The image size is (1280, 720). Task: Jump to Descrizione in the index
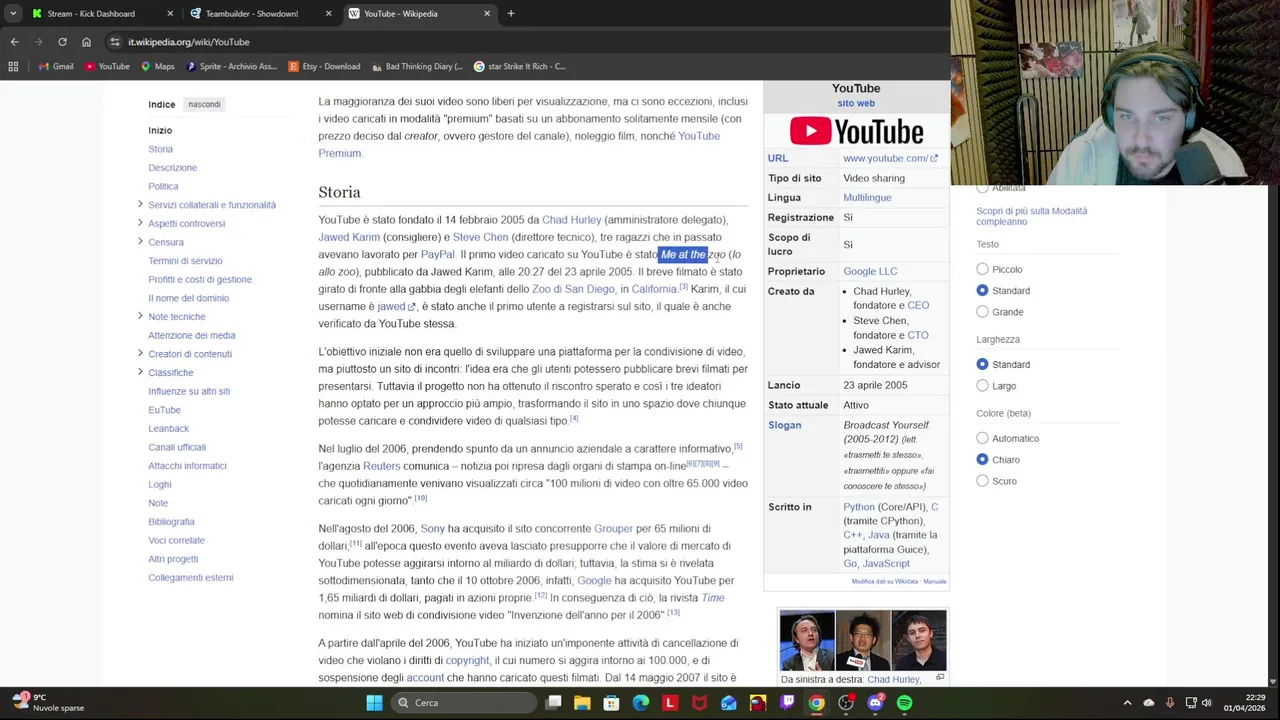[172, 168]
